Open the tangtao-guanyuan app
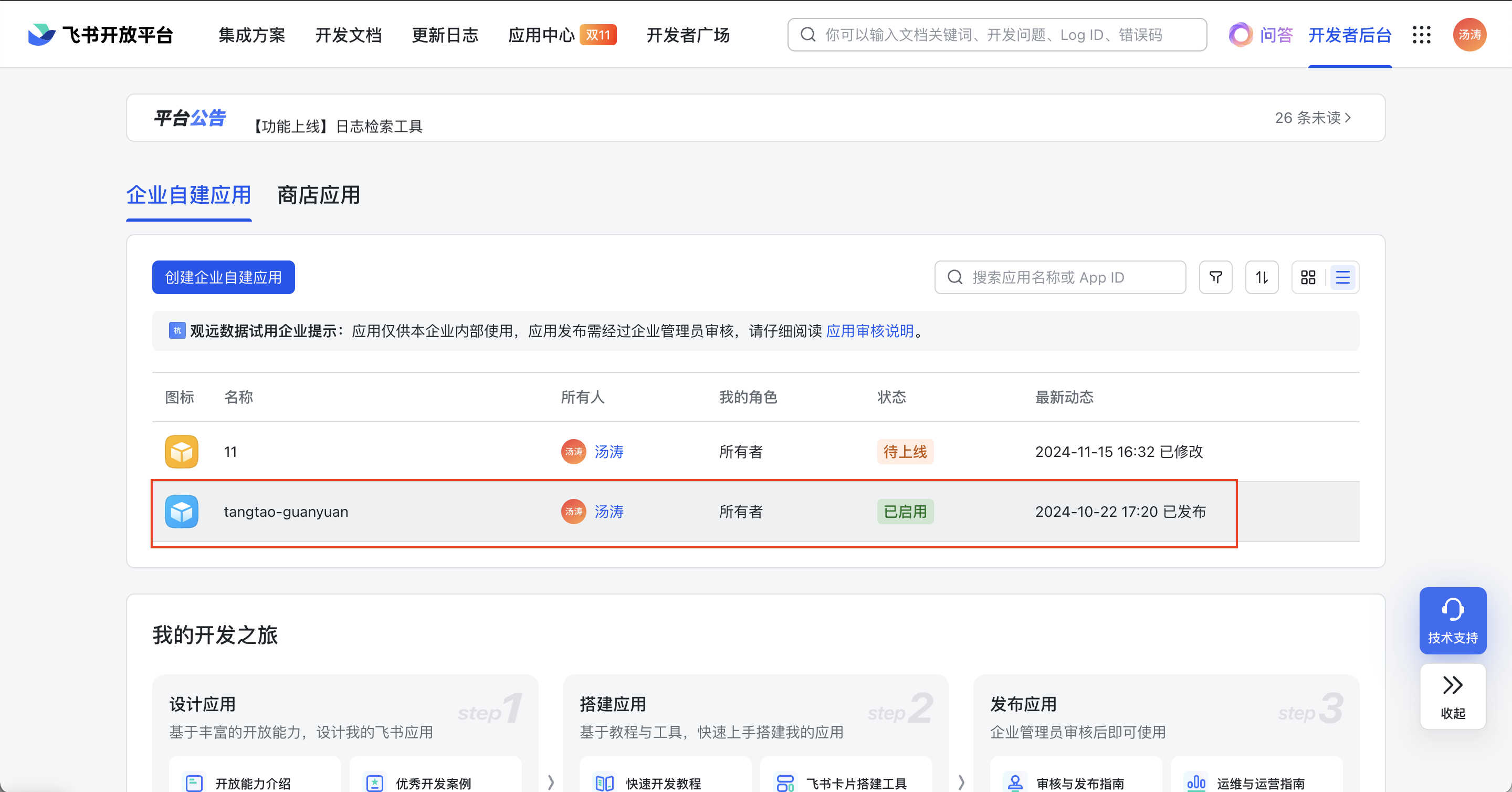 coord(286,512)
